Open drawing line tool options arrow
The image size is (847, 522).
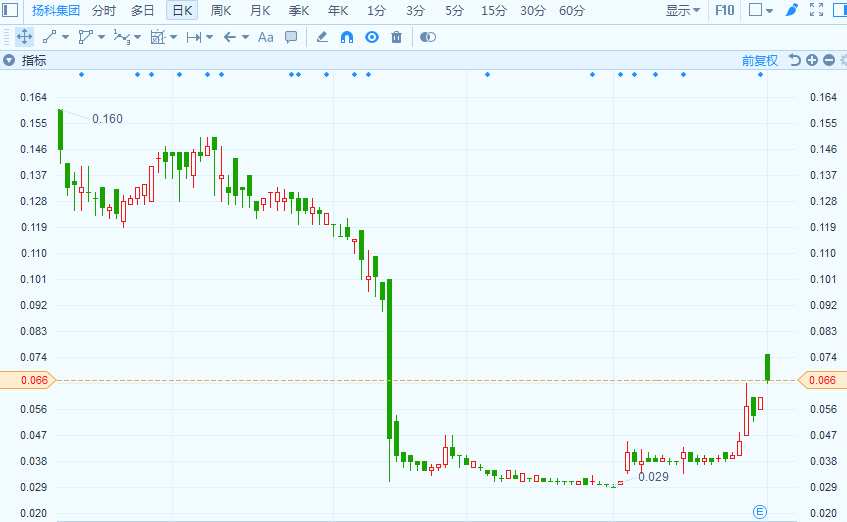coord(65,37)
